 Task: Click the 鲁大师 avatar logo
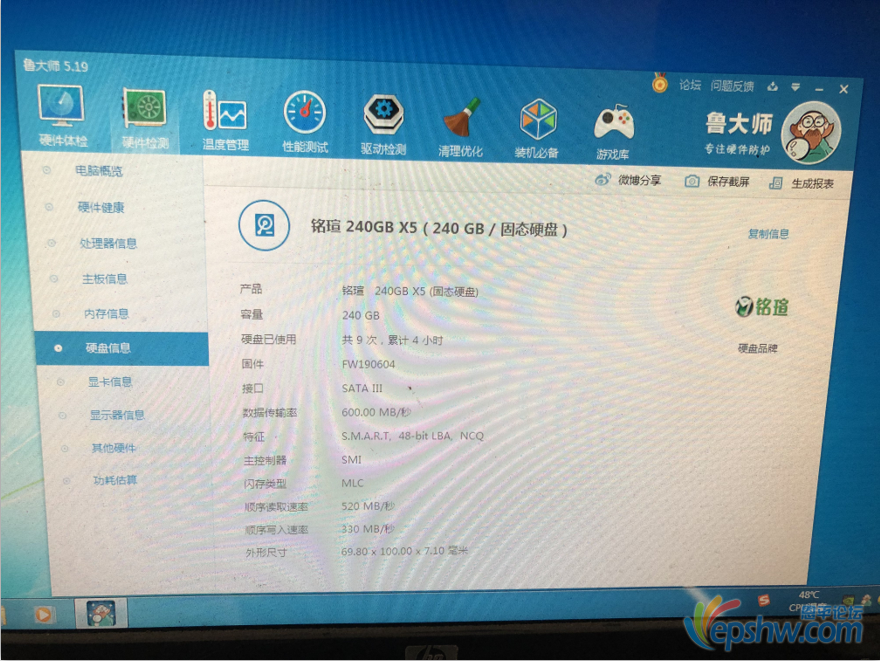[x=811, y=133]
